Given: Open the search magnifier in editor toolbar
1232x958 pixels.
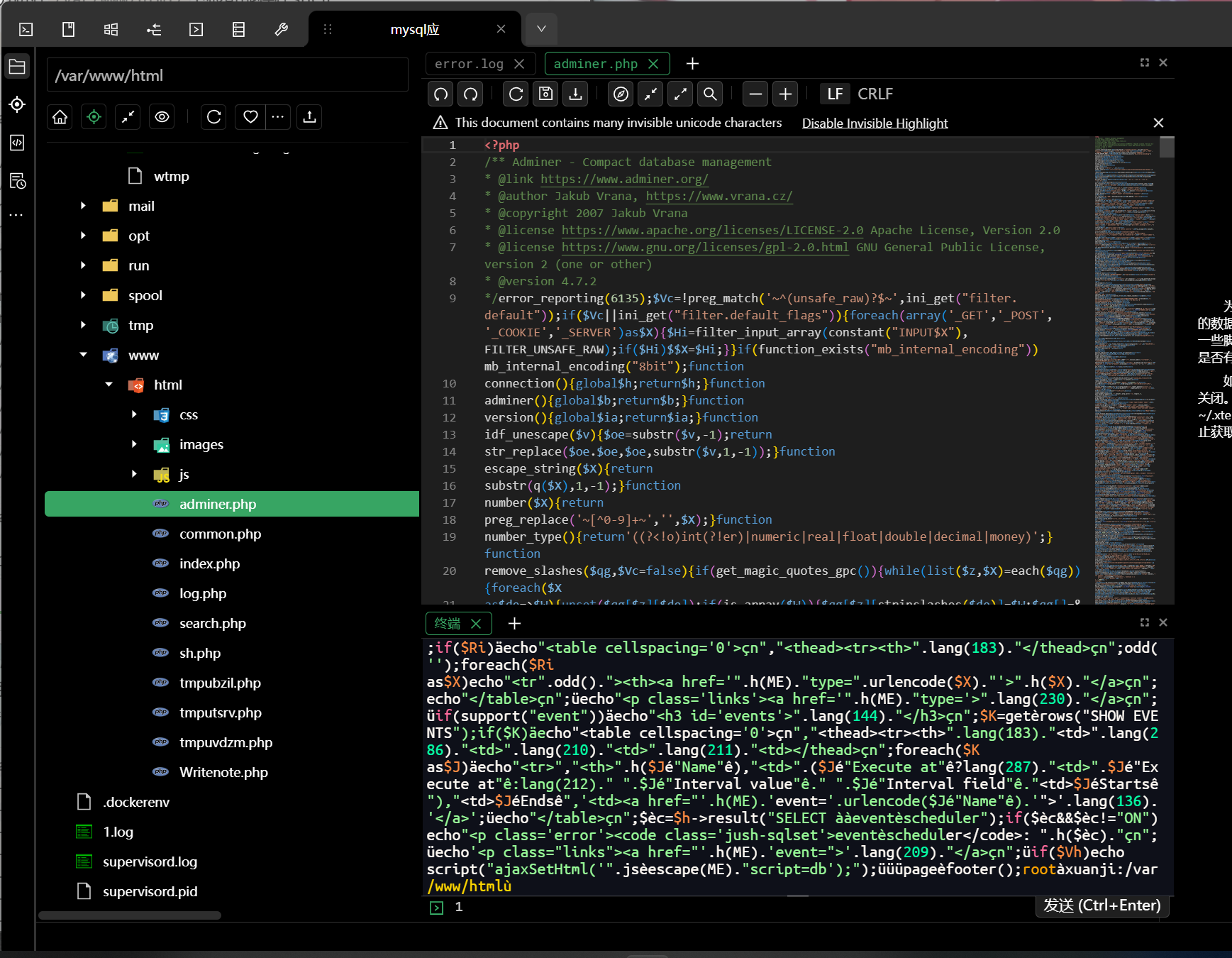Looking at the screenshot, I should coord(709,94).
